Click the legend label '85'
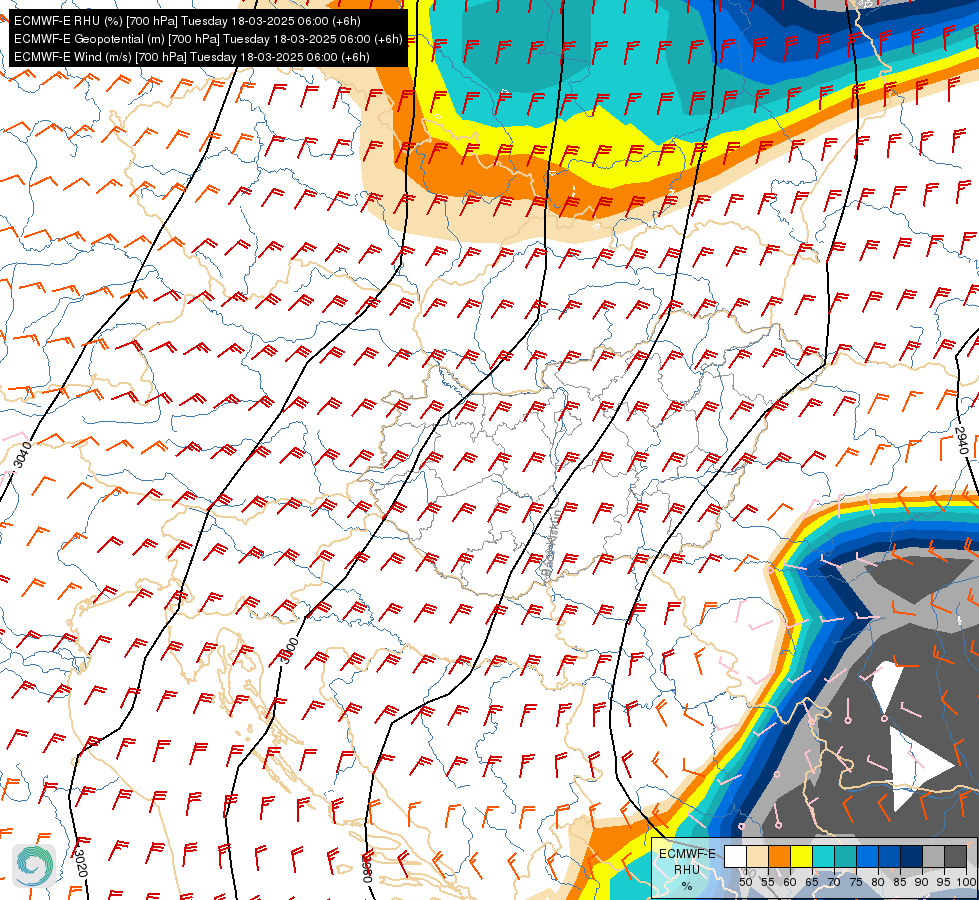The width and height of the screenshot is (979, 900). (x=900, y=882)
